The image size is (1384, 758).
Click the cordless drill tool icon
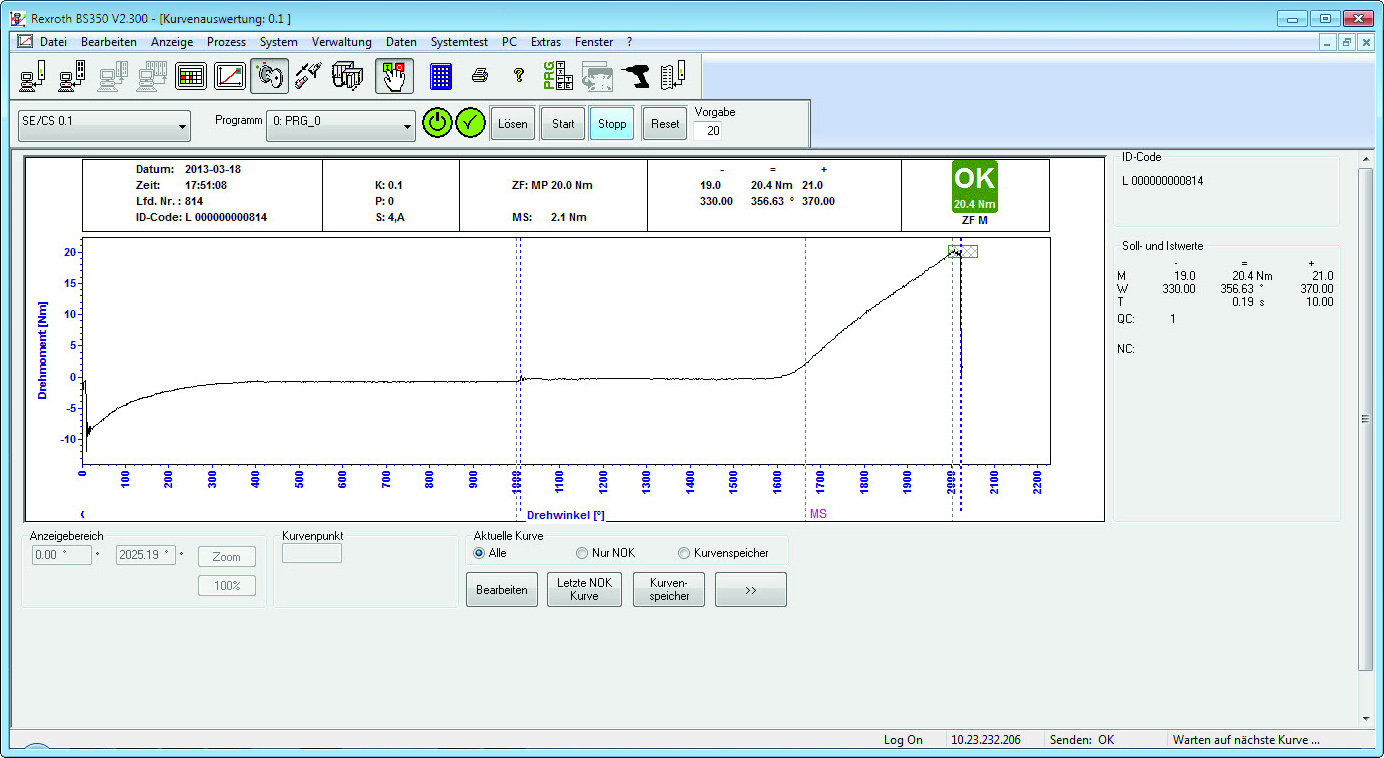[635, 76]
